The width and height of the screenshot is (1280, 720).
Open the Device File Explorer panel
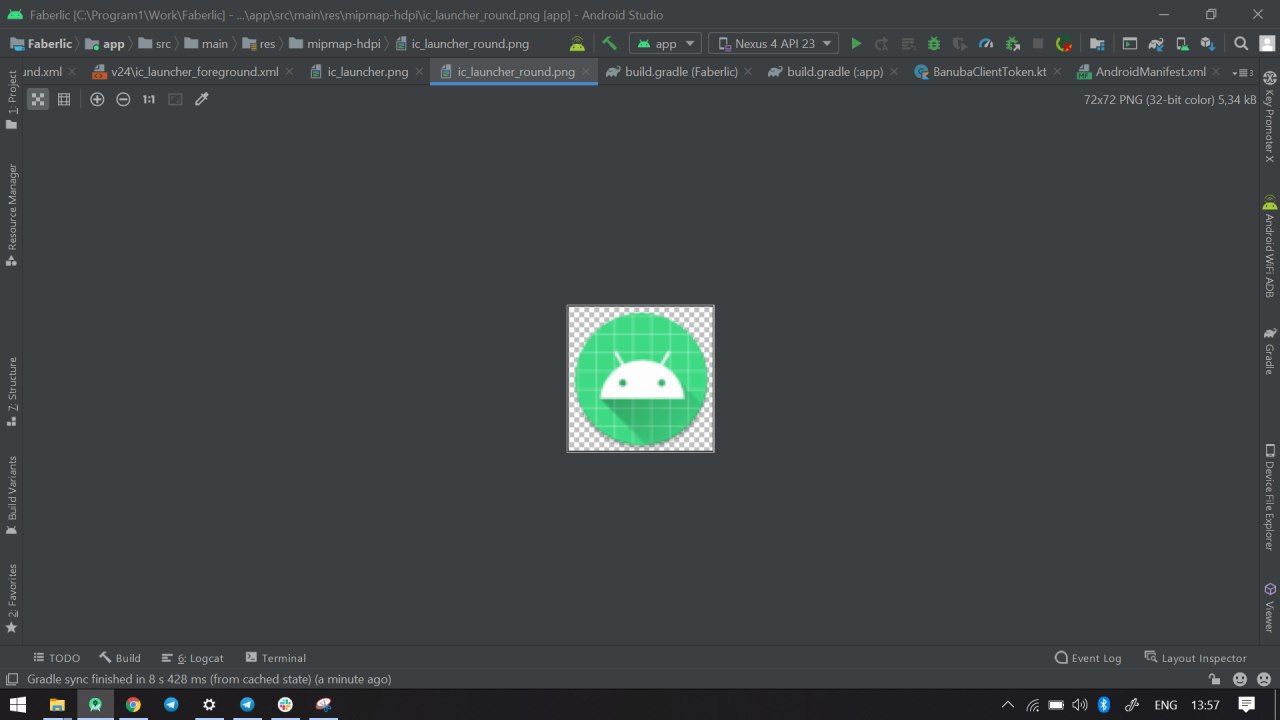pyautogui.click(x=1269, y=497)
